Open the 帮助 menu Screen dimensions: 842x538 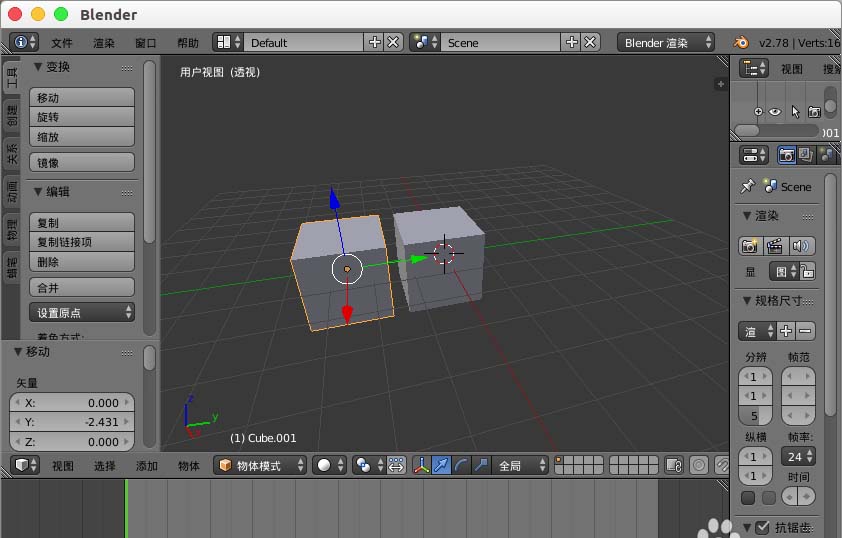point(188,43)
